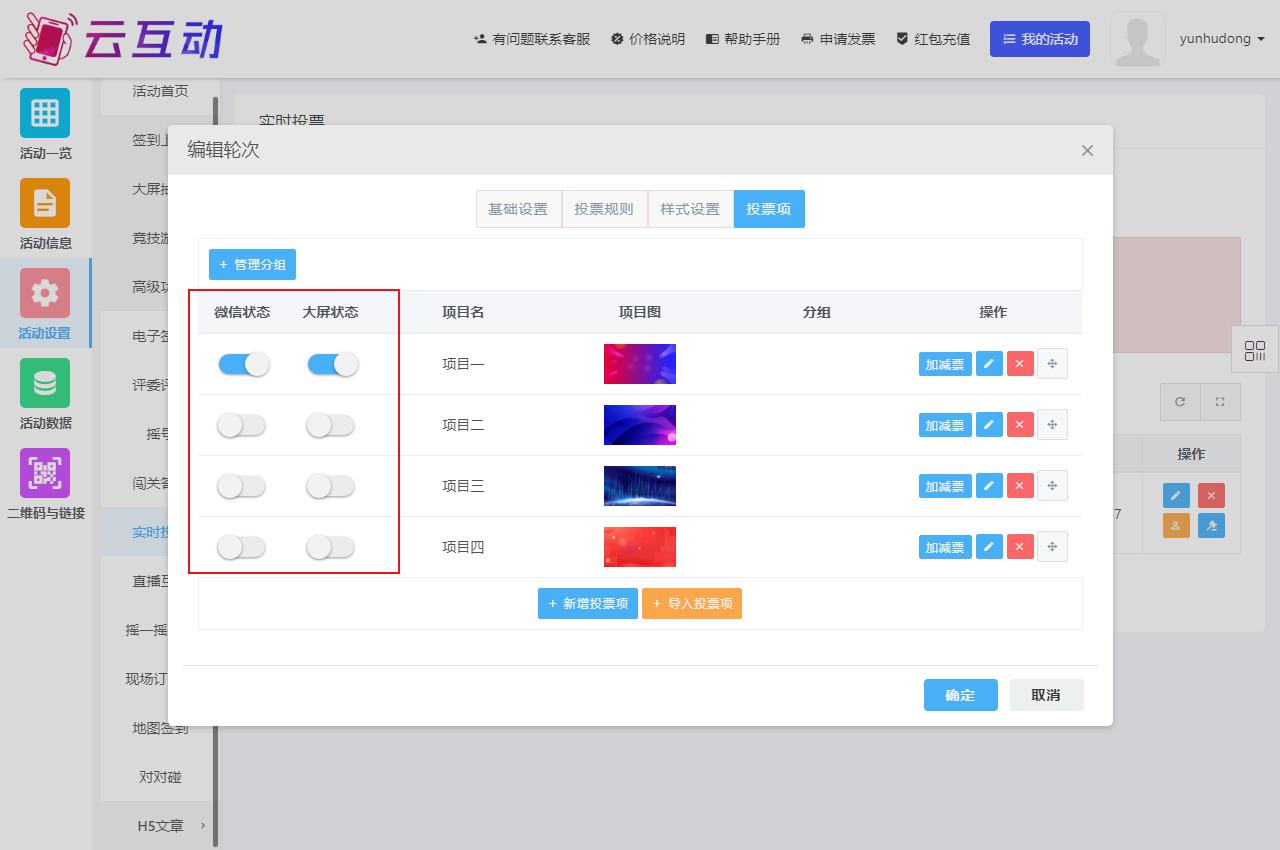
Task: Click the QR code icon on right edge
Action: pyautogui.click(x=1255, y=351)
